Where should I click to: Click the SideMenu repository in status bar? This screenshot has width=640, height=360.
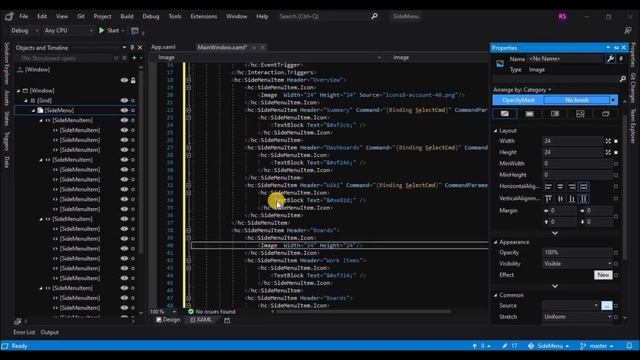pyautogui.click(x=548, y=346)
